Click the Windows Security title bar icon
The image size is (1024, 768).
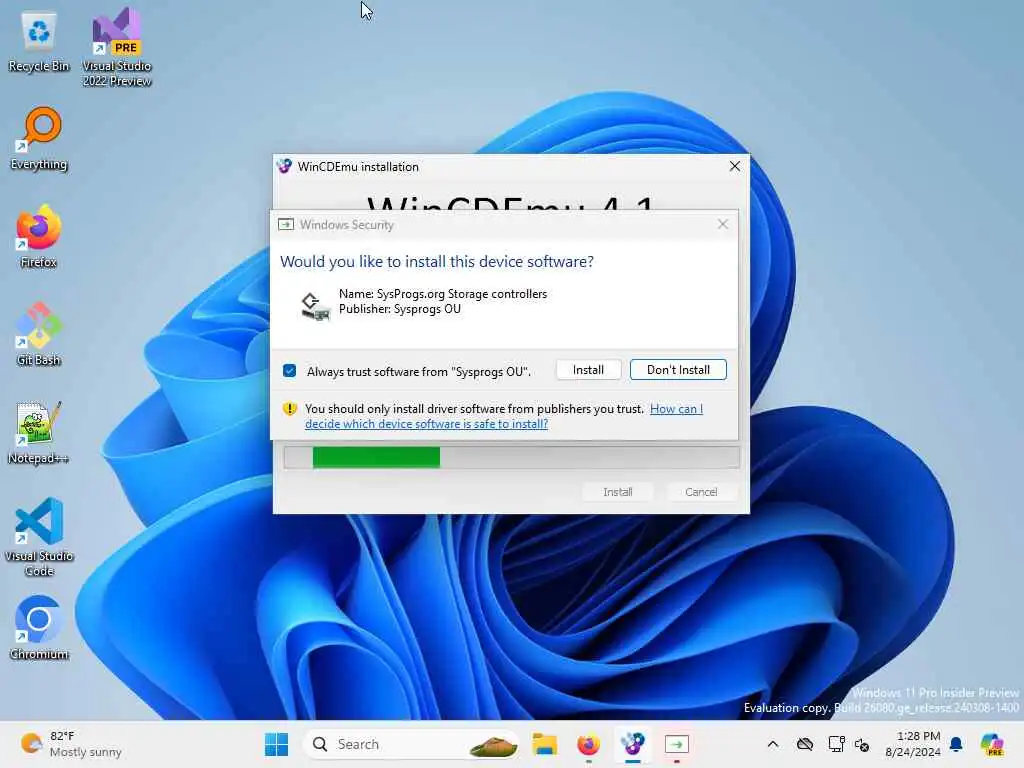(286, 225)
